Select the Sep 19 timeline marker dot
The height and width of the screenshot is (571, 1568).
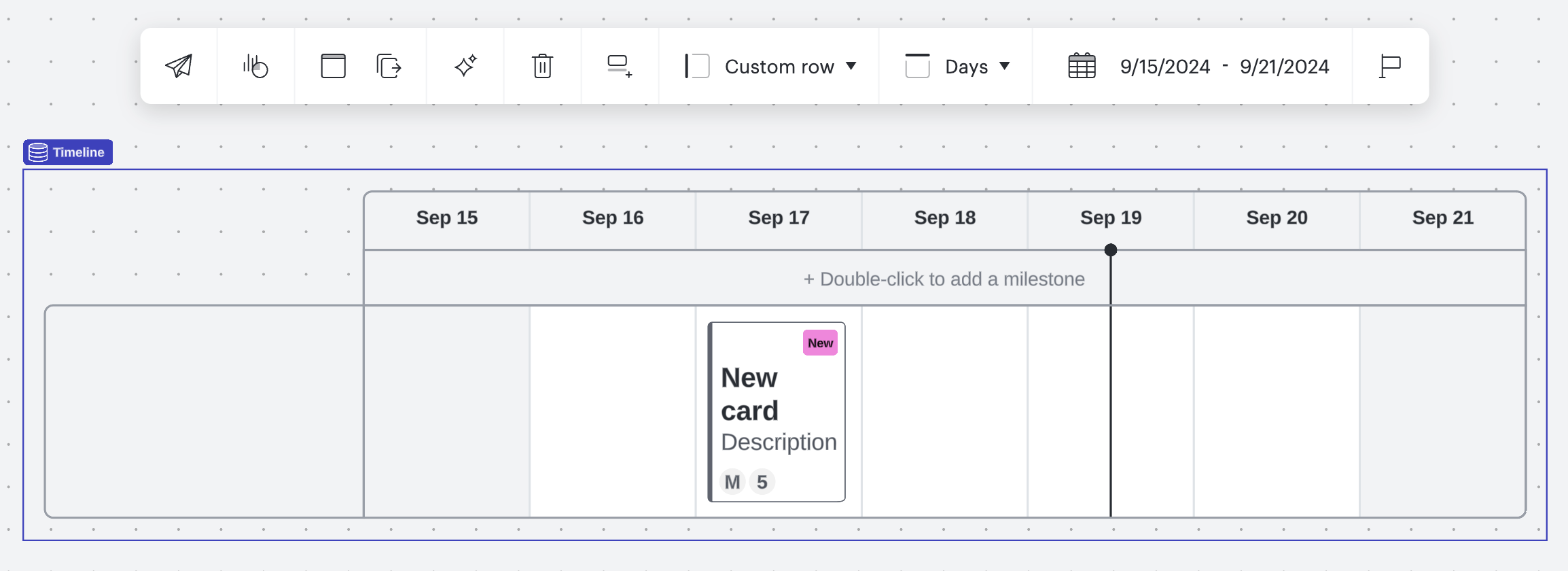(x=1110, y=249)
